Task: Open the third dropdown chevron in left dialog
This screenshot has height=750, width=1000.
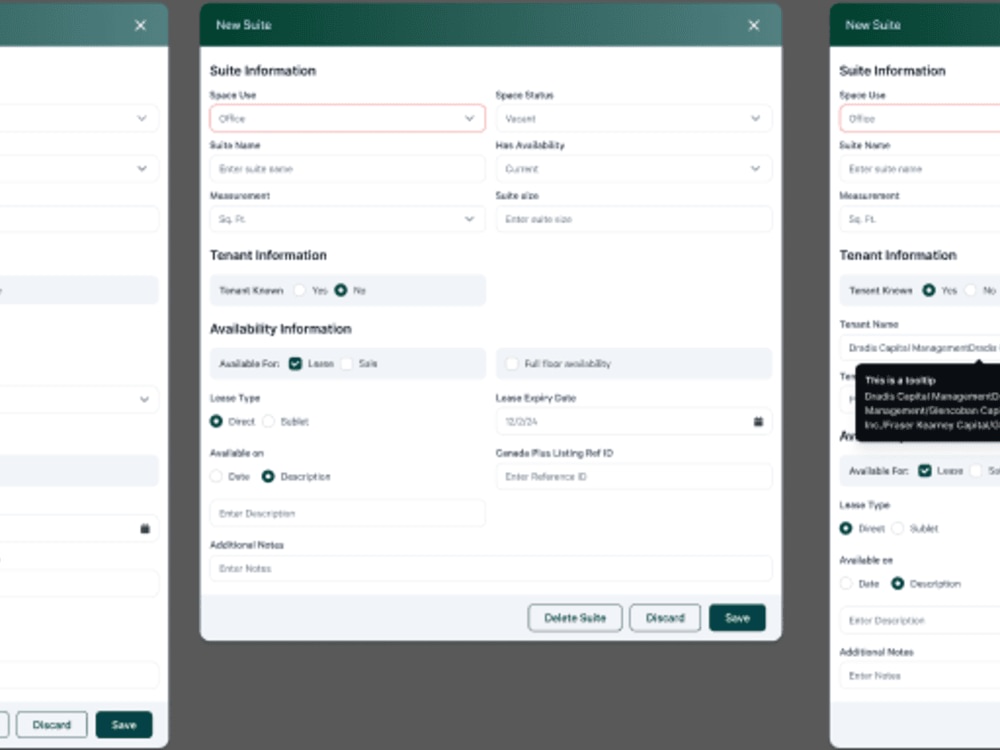Action: tap(144, 400)
